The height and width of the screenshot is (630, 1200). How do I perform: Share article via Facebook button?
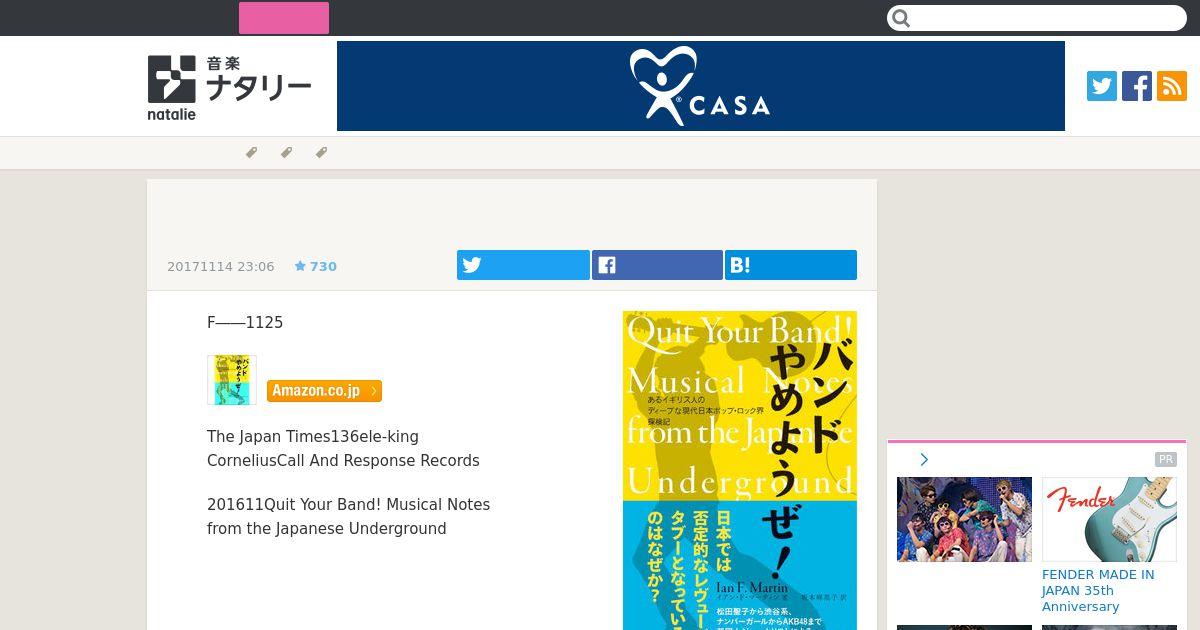point(657,265)
